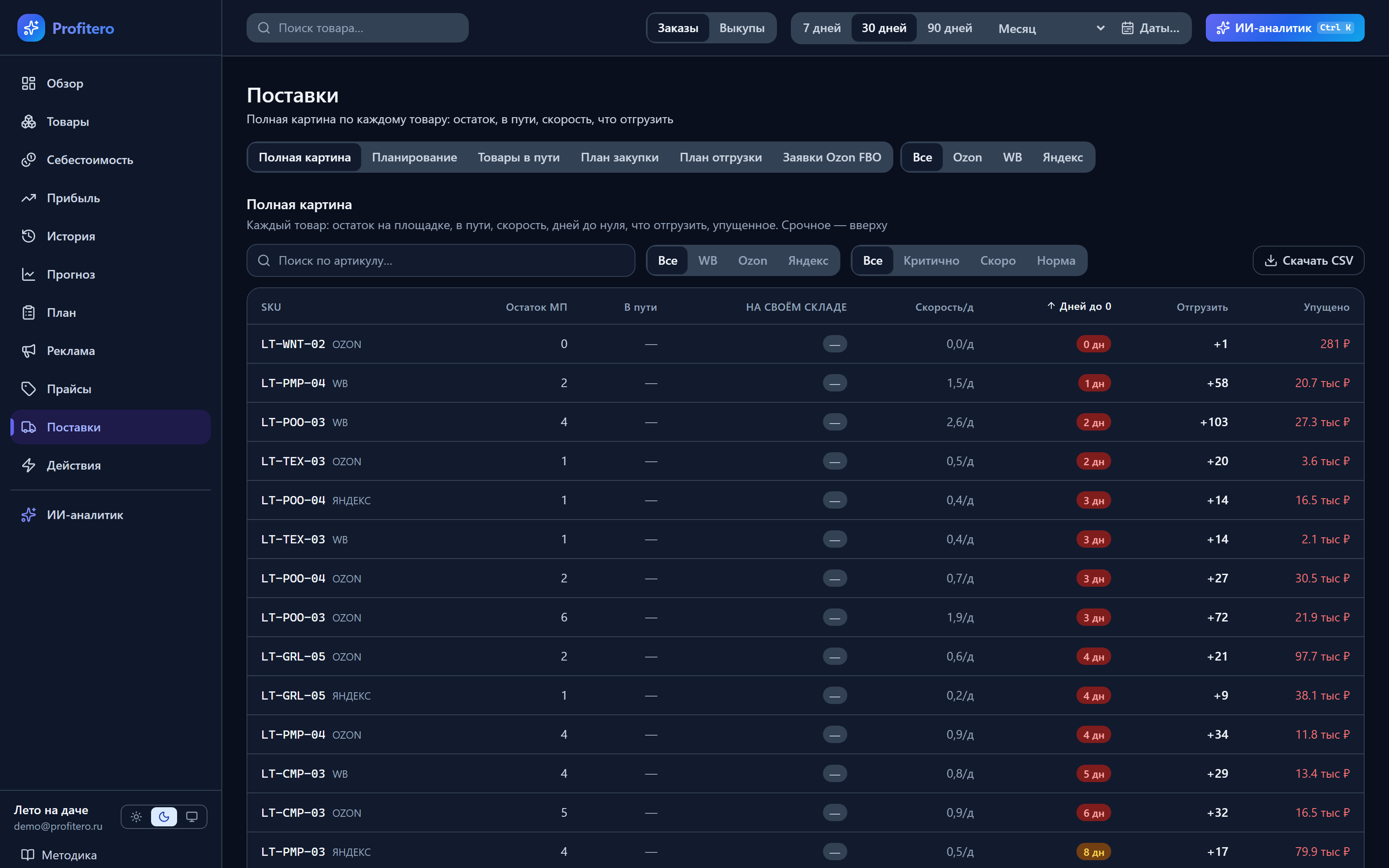1389x868 pixels.
Task: Open Прибыль via trending-up icon
Action: tap(29, 198)
